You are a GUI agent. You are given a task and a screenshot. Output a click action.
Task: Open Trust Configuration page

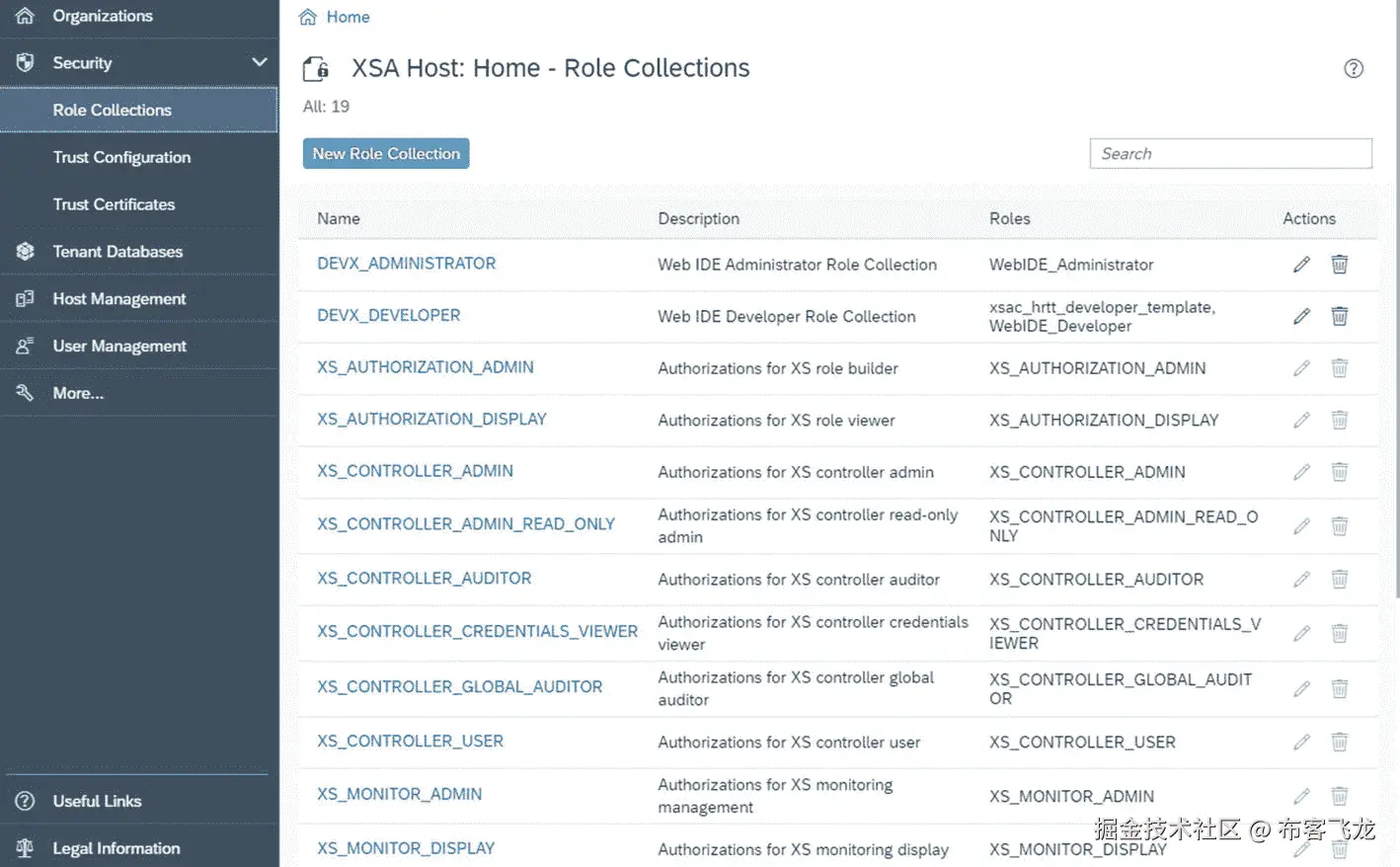coord(121,157)
